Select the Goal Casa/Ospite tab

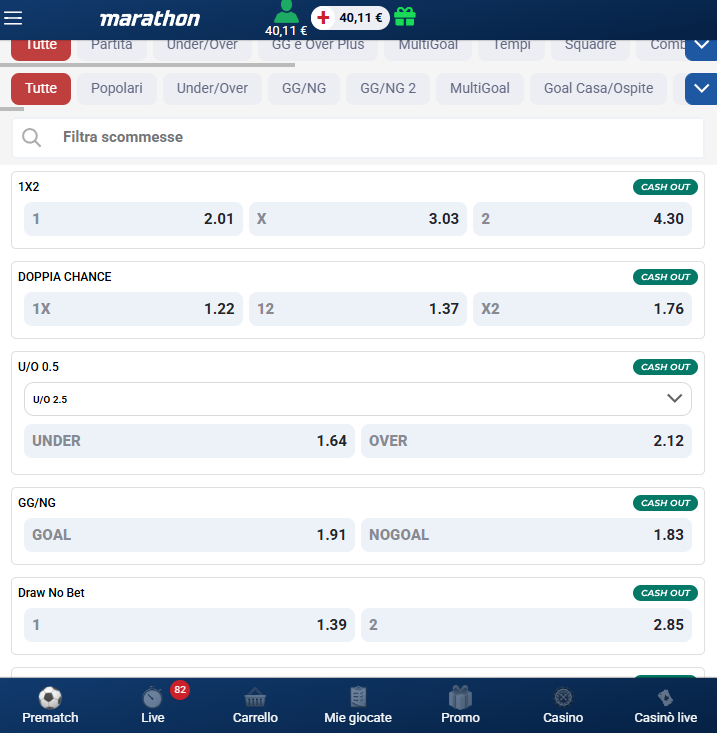tap(598, 88)
